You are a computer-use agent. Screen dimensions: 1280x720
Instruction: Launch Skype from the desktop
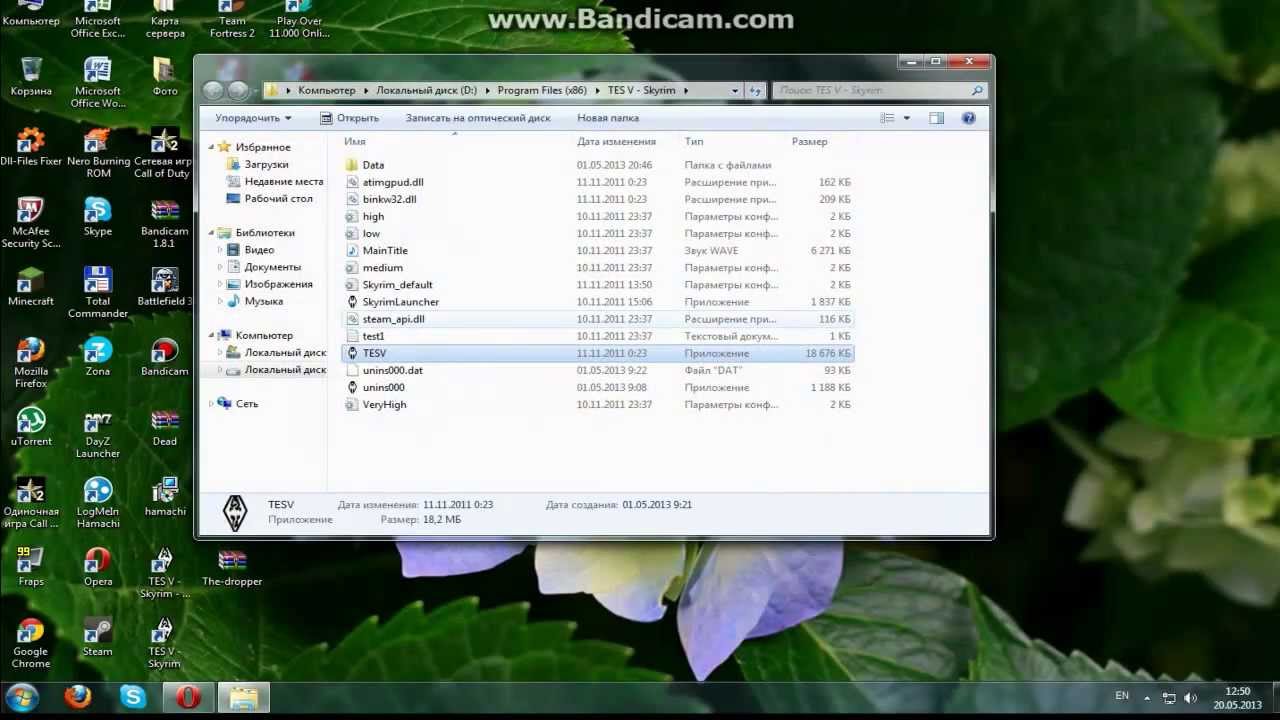coord(98,217)
